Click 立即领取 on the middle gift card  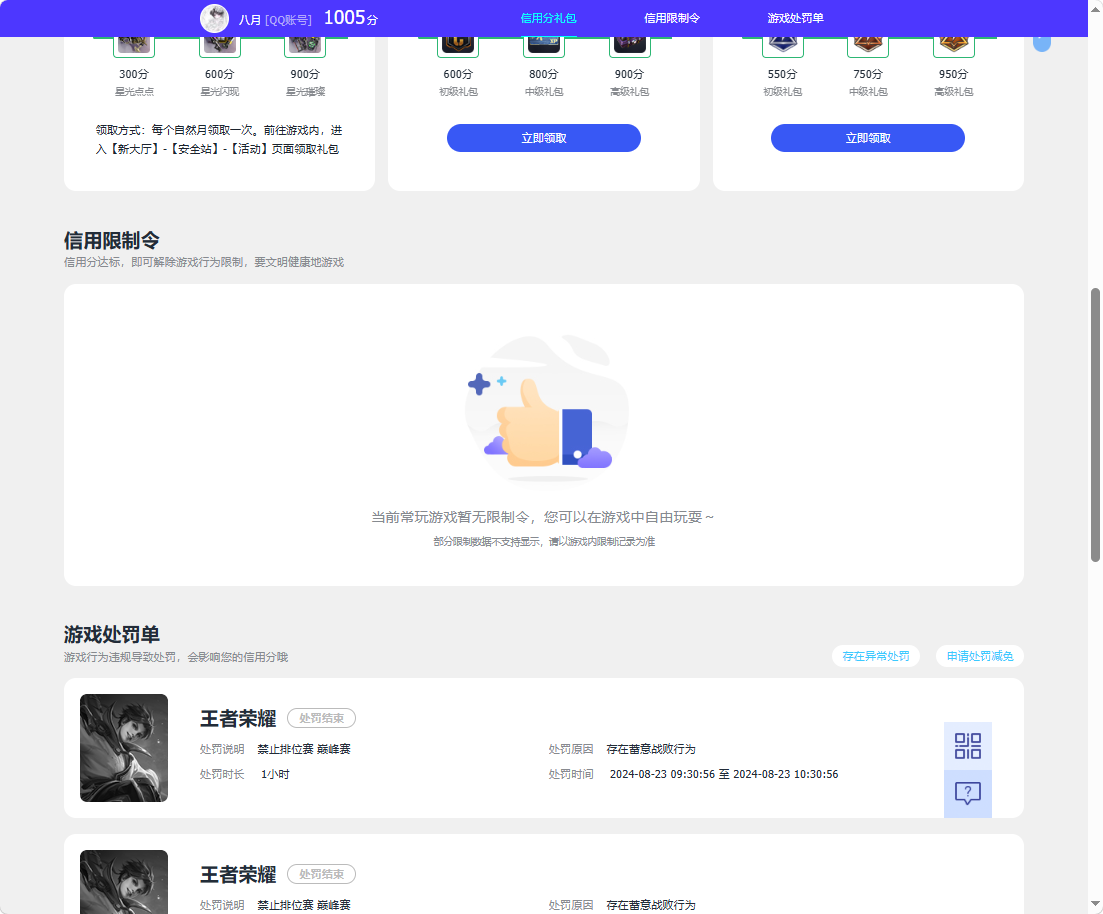[x=543, y=138]
